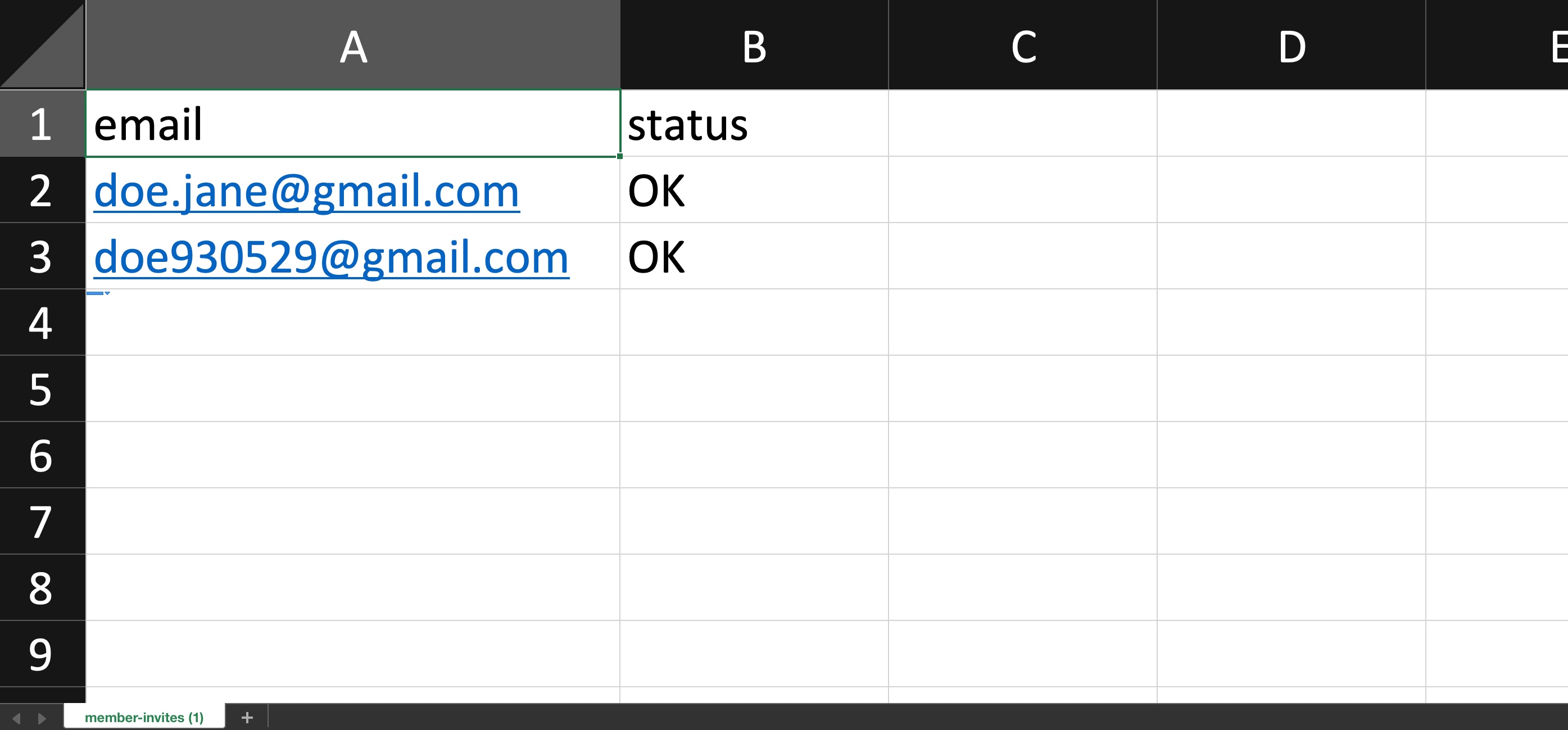This screenshot has height=730, width=1568.
Task: Select column C header
Action: click(1023, 45)
